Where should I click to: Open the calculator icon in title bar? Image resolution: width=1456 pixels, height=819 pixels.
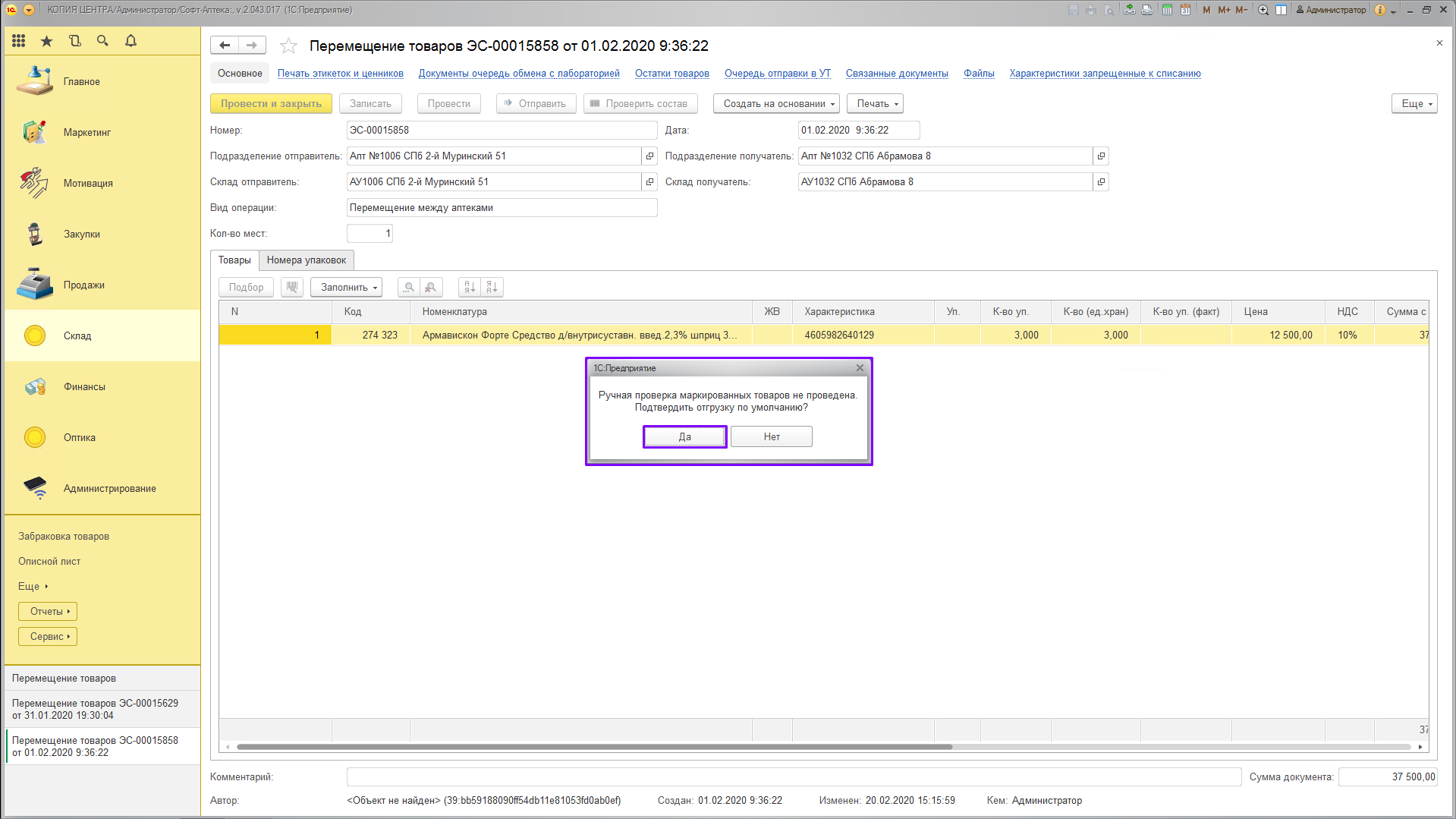tap(1167, 10)
